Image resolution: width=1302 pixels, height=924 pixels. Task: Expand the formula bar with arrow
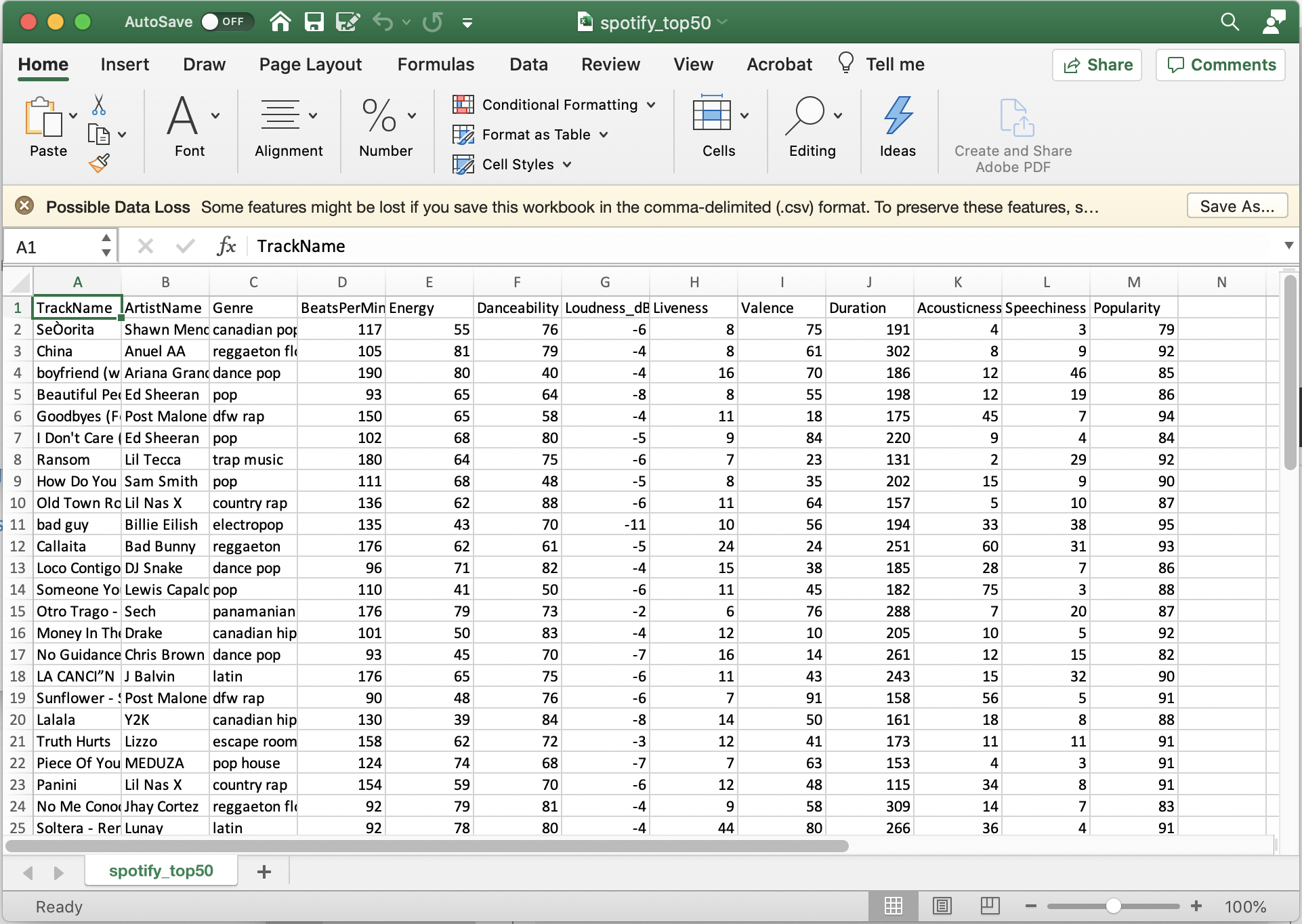1288,246
